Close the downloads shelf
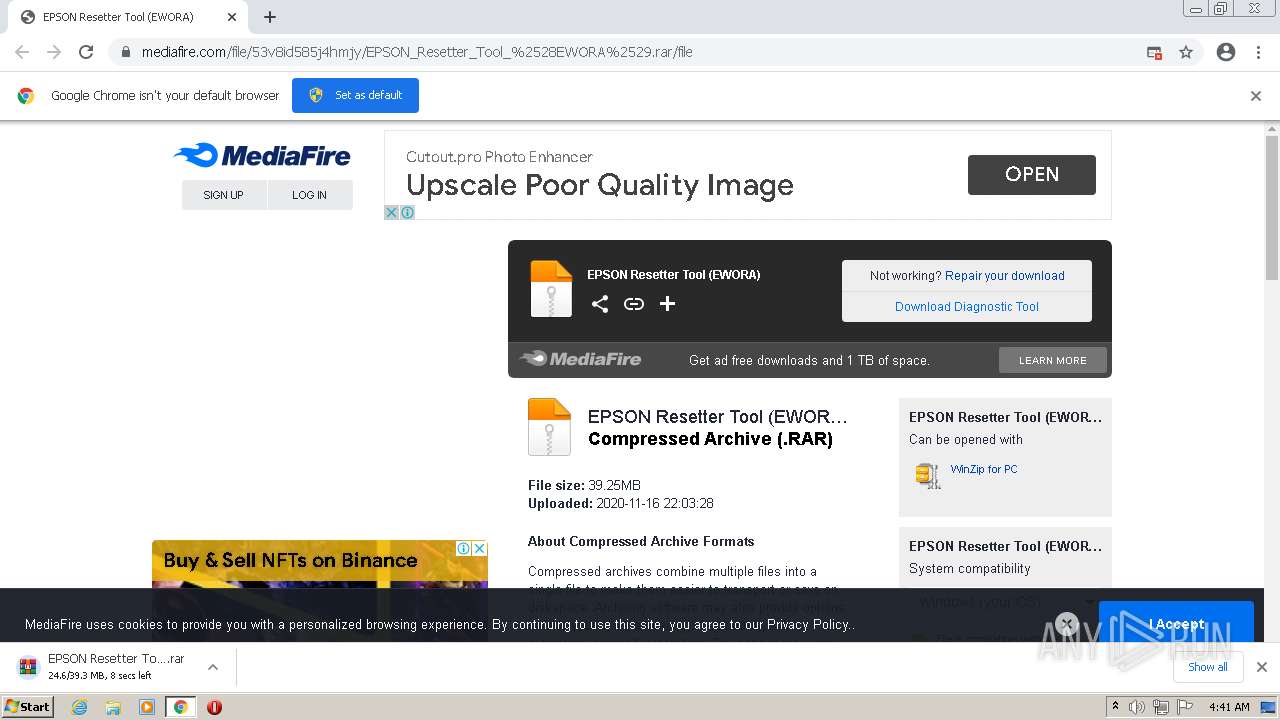 coord(1262,667)
